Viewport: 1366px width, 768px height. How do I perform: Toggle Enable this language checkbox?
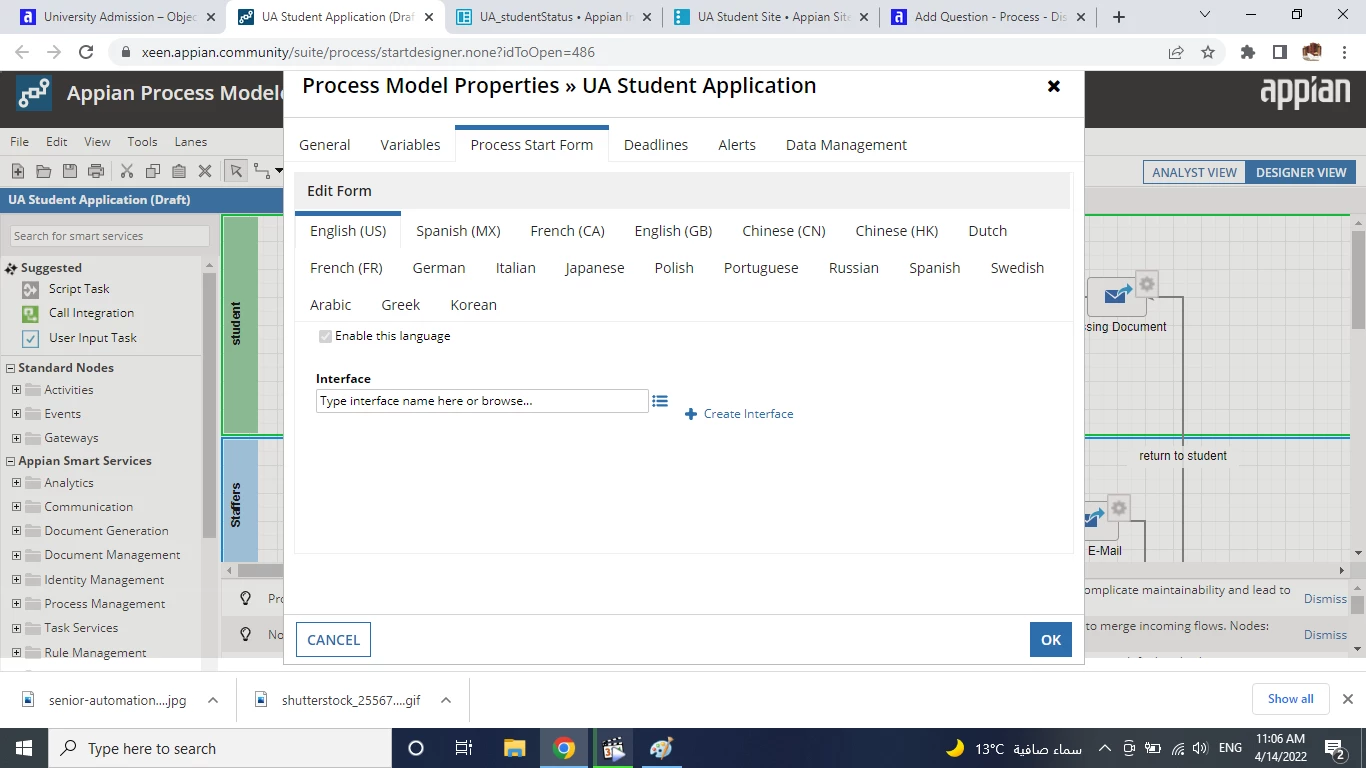325,336
